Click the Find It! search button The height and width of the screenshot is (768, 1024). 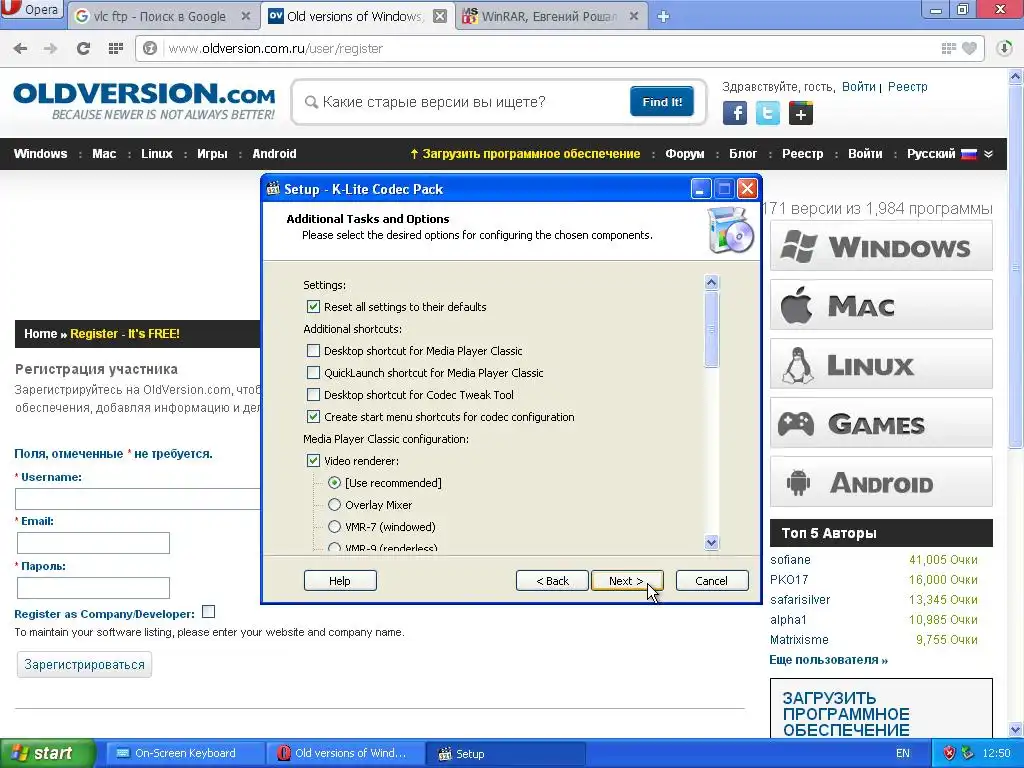pyautogui.click(x=662, y=102)
